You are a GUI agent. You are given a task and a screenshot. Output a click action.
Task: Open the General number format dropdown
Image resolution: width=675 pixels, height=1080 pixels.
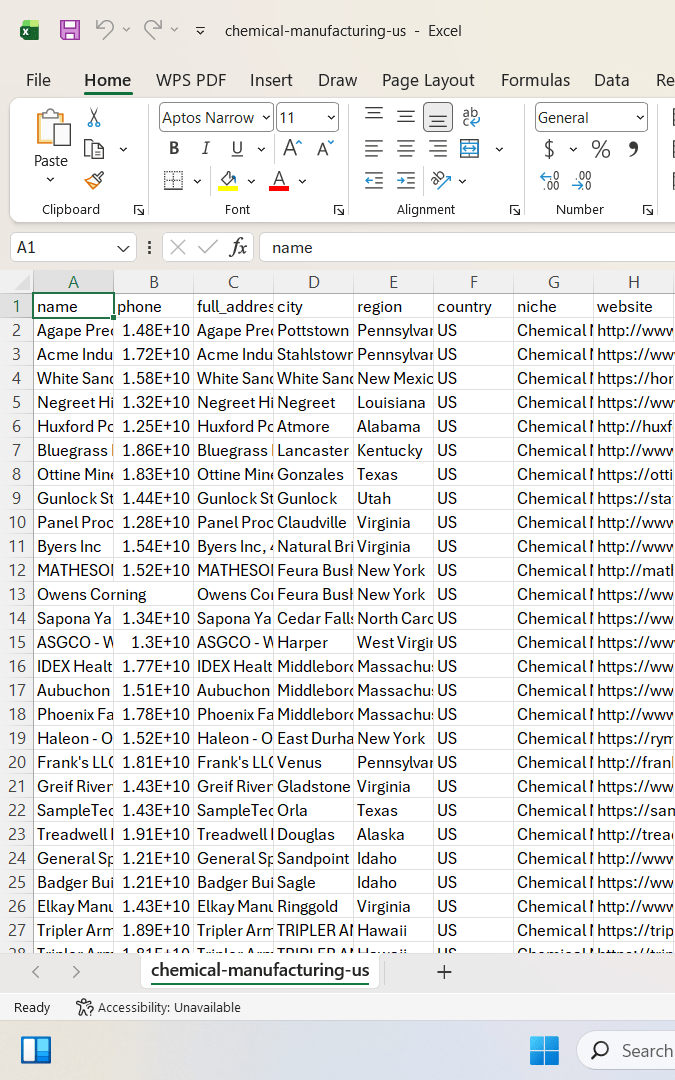pos(641,118)
